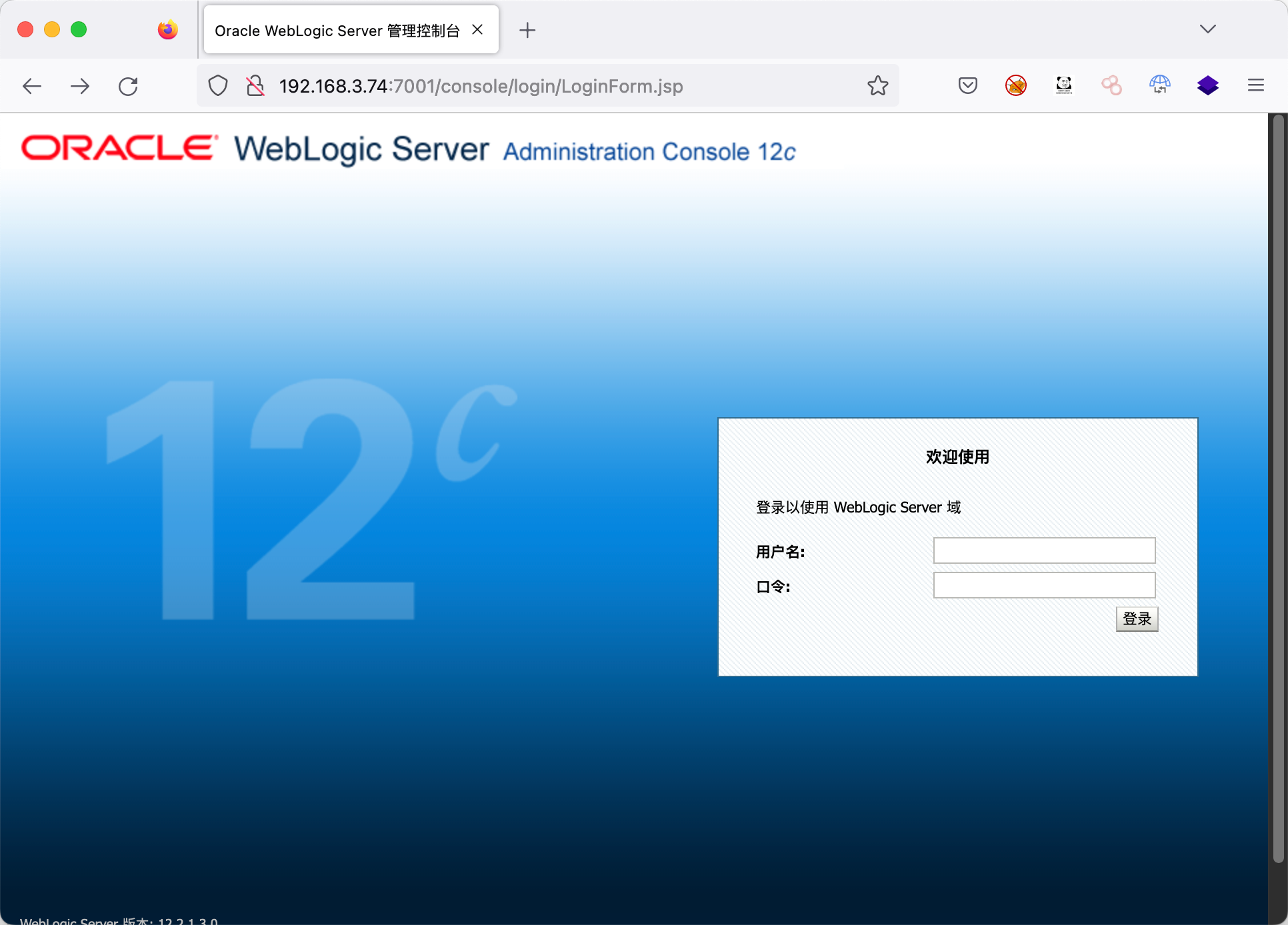Viewport: 1288px width, 925px height.
Task: Click the 口令 password input field
Action: 1043,585
